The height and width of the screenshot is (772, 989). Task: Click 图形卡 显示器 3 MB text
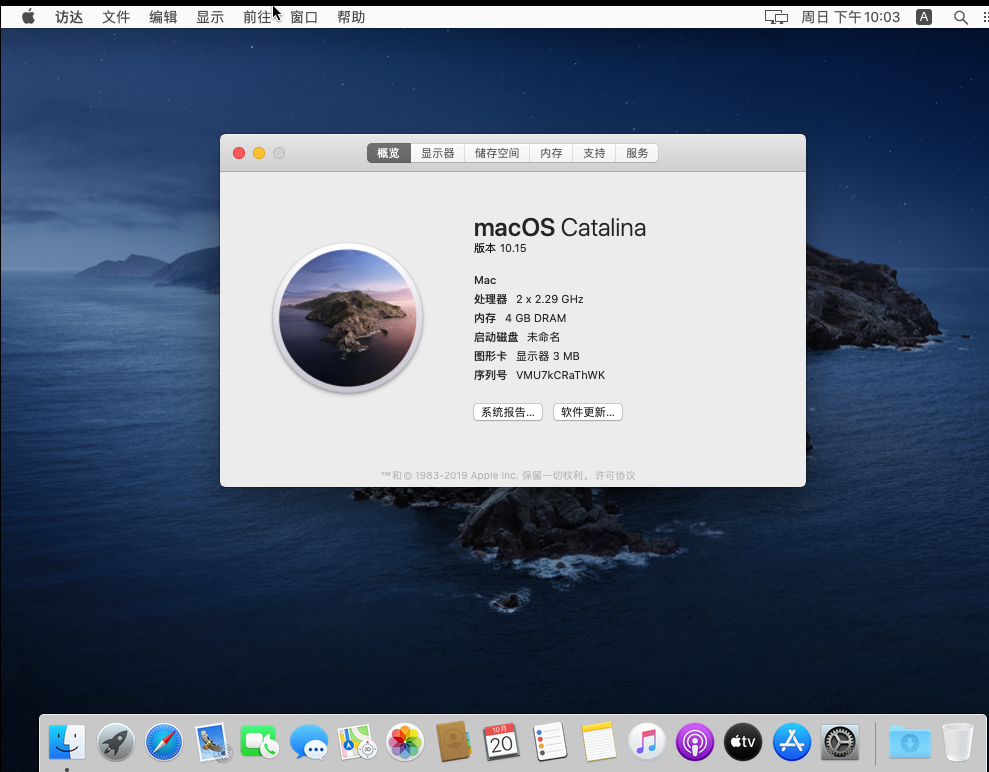click(x=527, y=356)
